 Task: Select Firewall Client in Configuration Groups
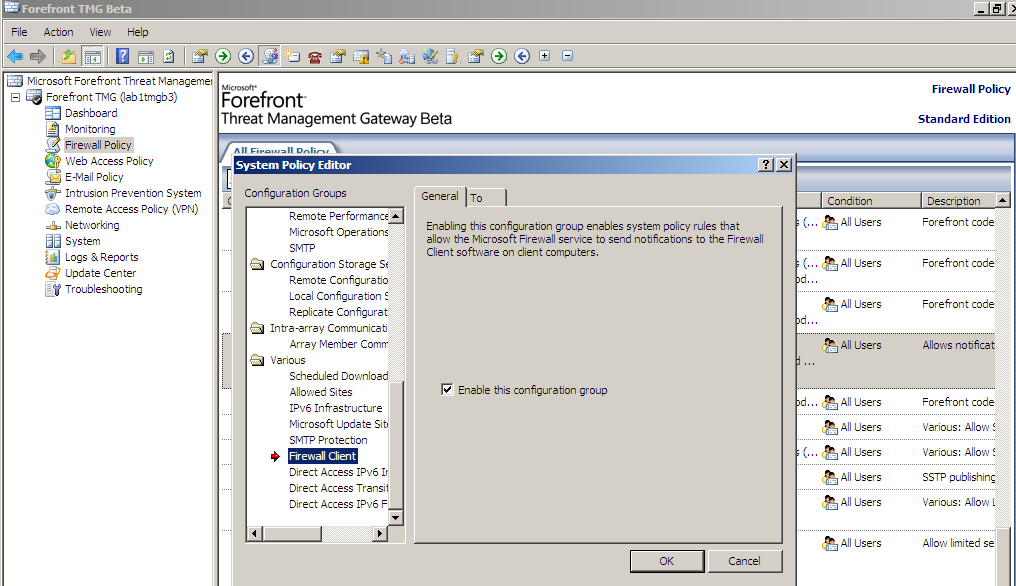[323, 456]
